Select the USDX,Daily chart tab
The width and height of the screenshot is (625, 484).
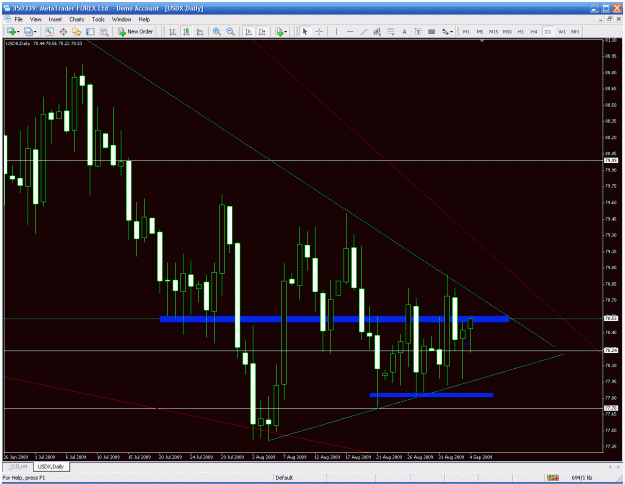pyautogui.click(x=51, y=466)
